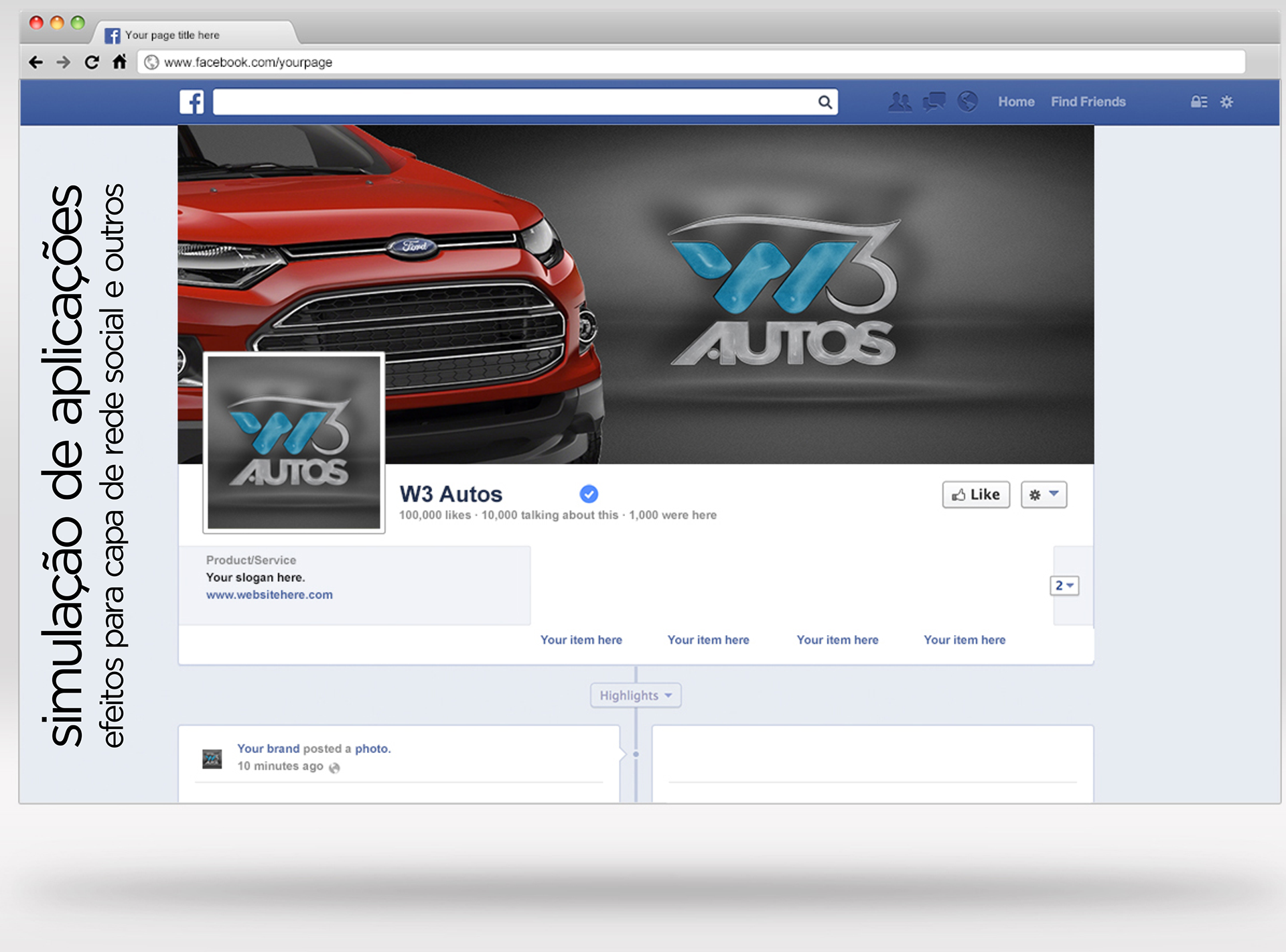
Task: Open fourth 'Your item here' link
Action: coord(964,640)
